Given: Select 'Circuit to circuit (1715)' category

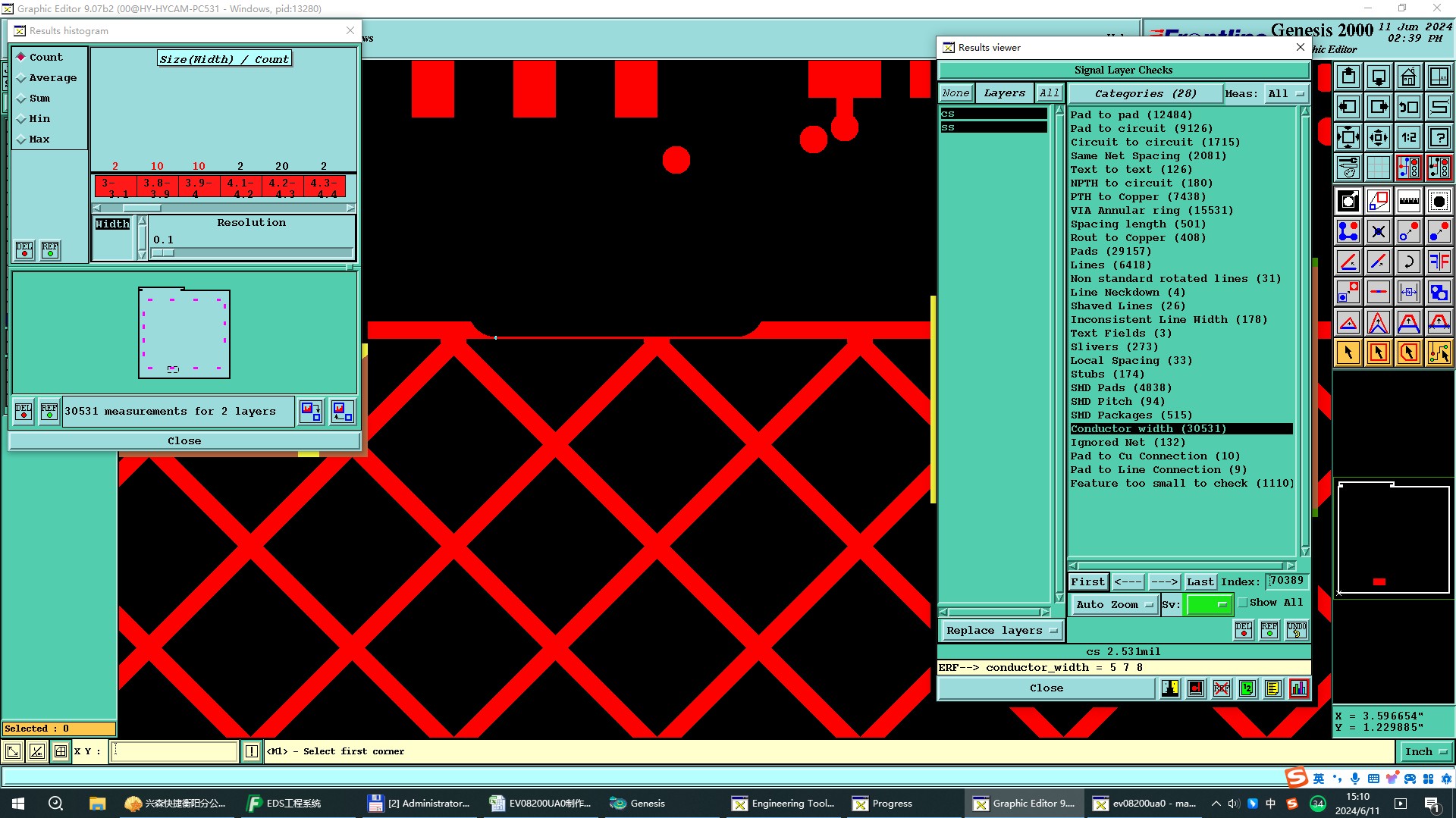Looking at the screenshot, I should coord(1154,143).
